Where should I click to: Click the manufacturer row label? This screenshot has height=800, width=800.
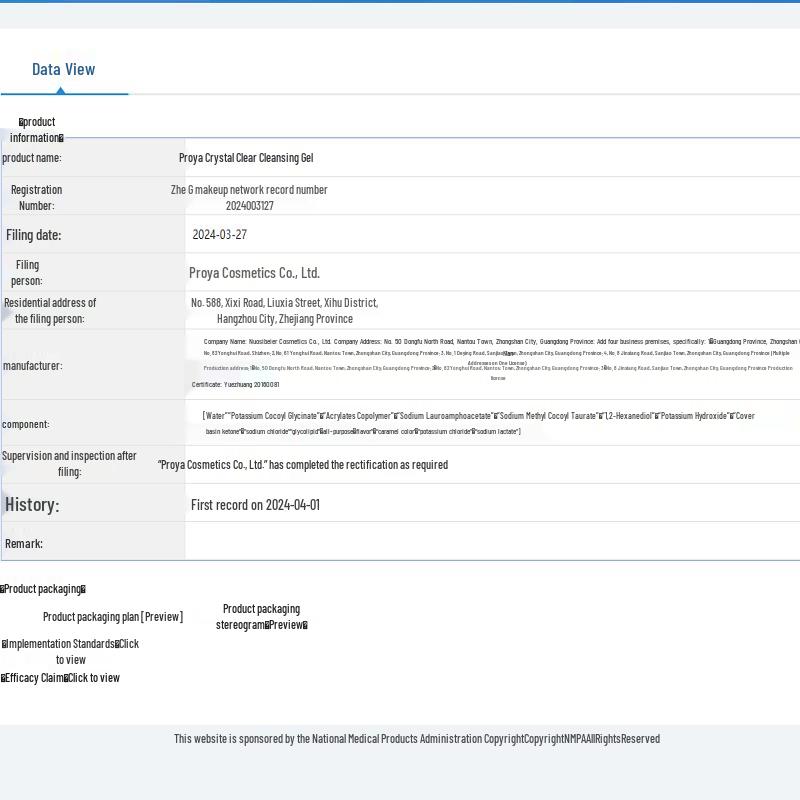click(32, 366)
